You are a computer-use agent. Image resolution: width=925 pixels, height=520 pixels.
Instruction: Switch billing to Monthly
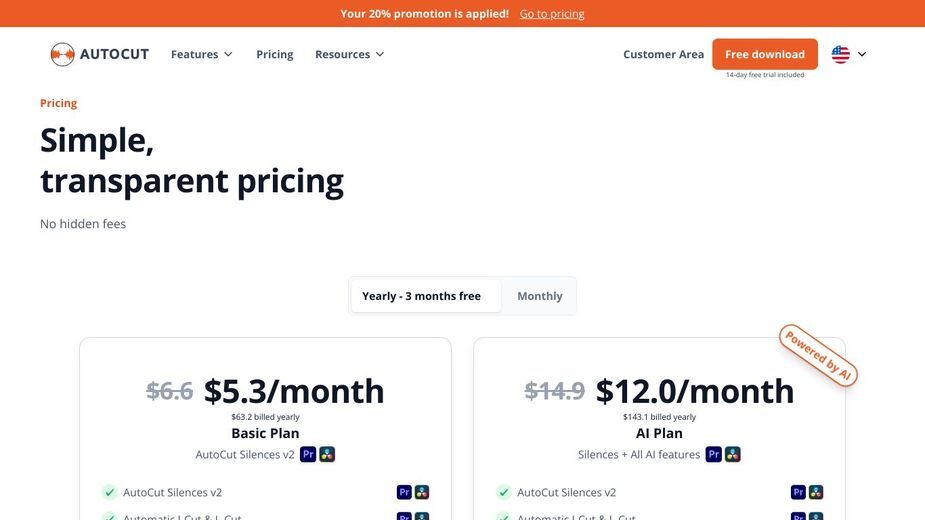click(x=540, y=296)
